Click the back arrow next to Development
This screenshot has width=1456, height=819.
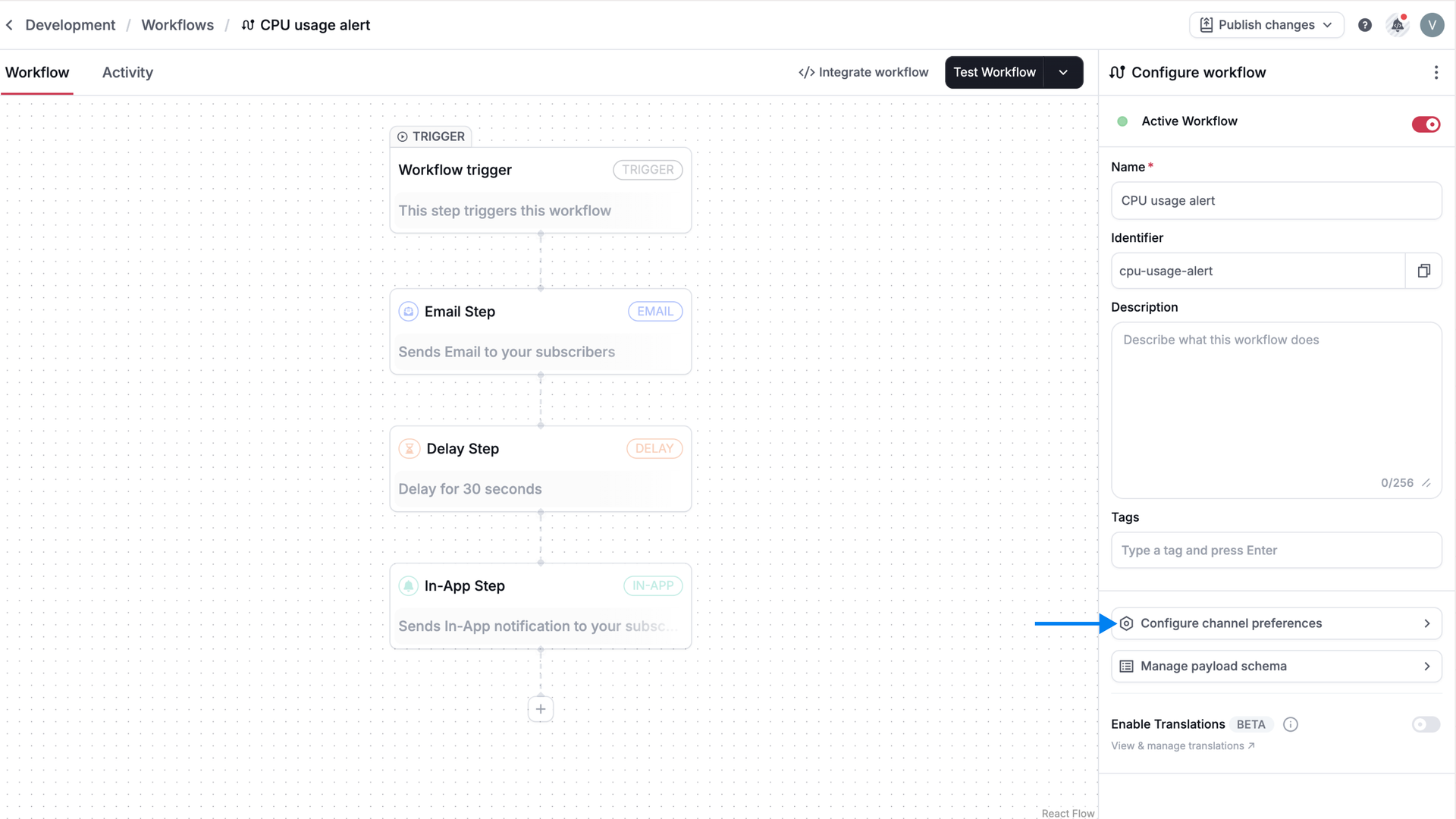[9, 24]
